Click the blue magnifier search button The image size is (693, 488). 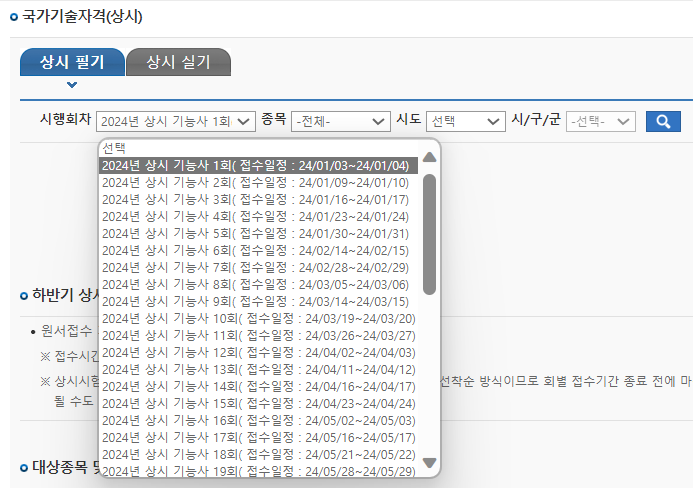coord(663,121)
